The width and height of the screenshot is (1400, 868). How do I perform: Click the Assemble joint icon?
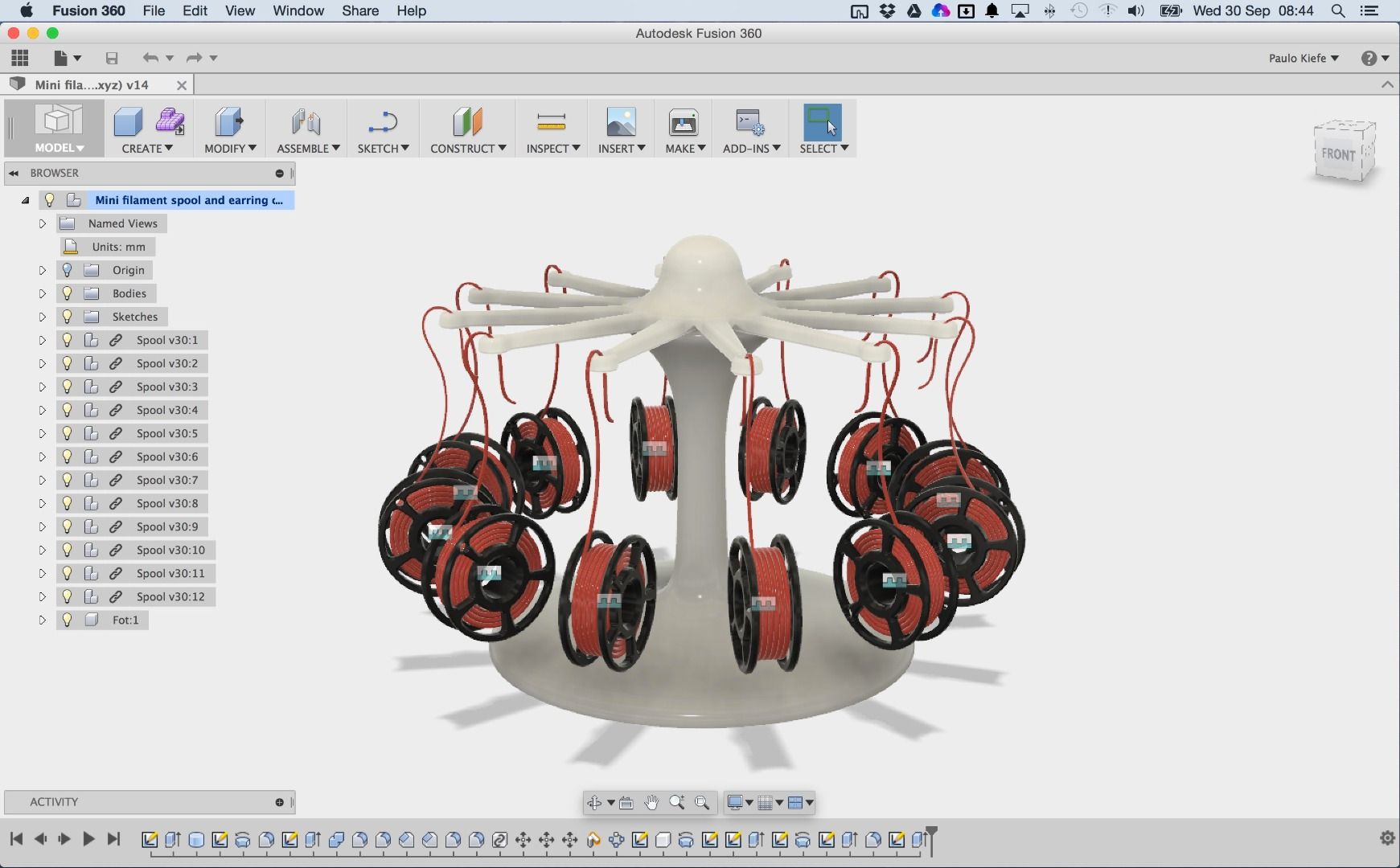pos(306,122)
